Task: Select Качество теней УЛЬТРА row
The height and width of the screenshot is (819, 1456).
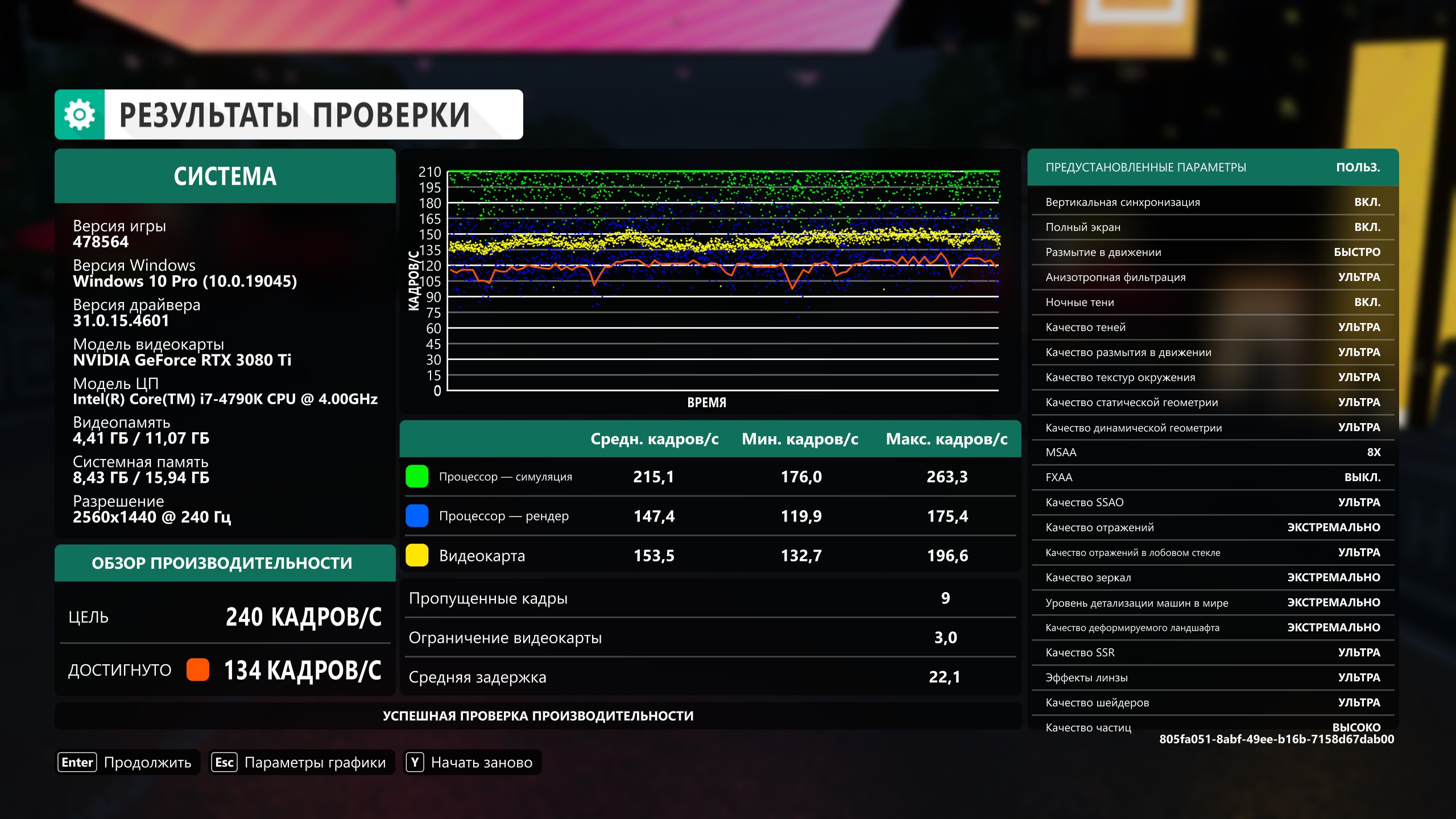Action: [x=1213, y=328]
